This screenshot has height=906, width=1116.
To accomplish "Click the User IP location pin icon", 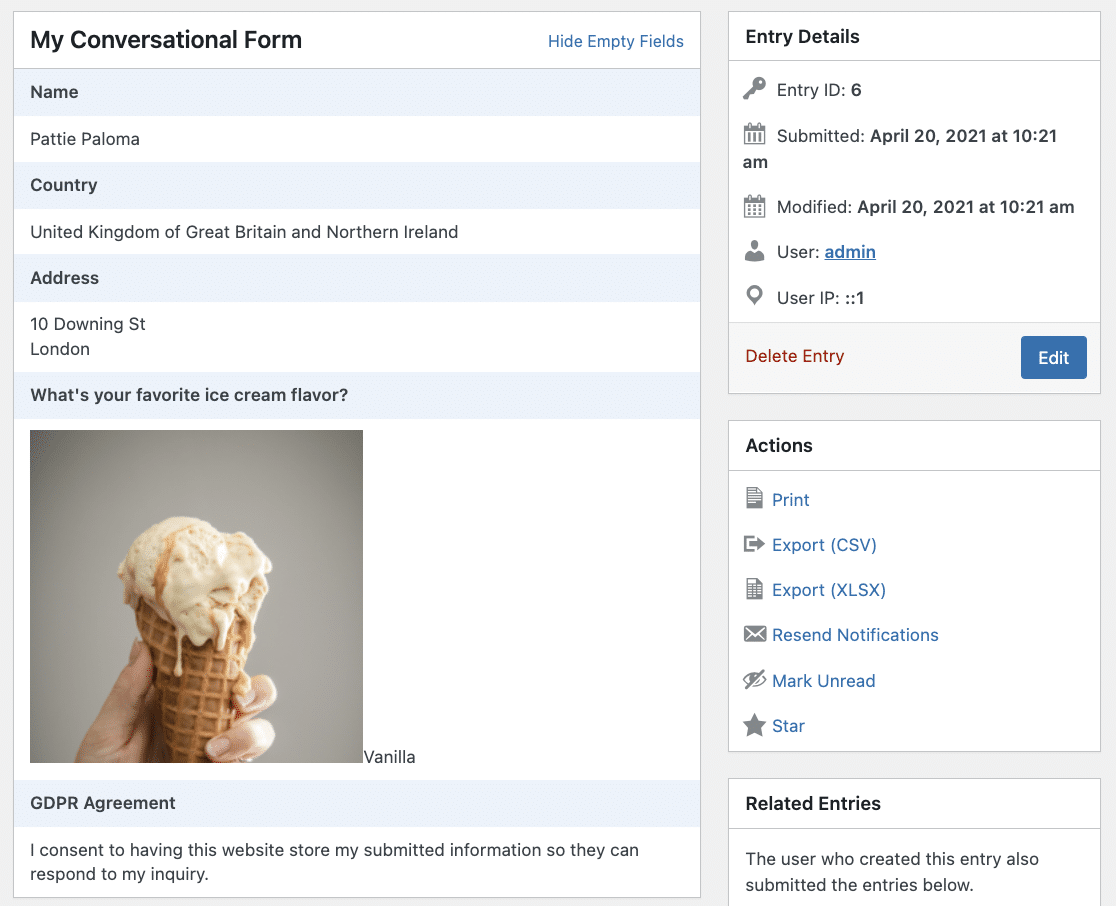I will (x=754, y=295).
